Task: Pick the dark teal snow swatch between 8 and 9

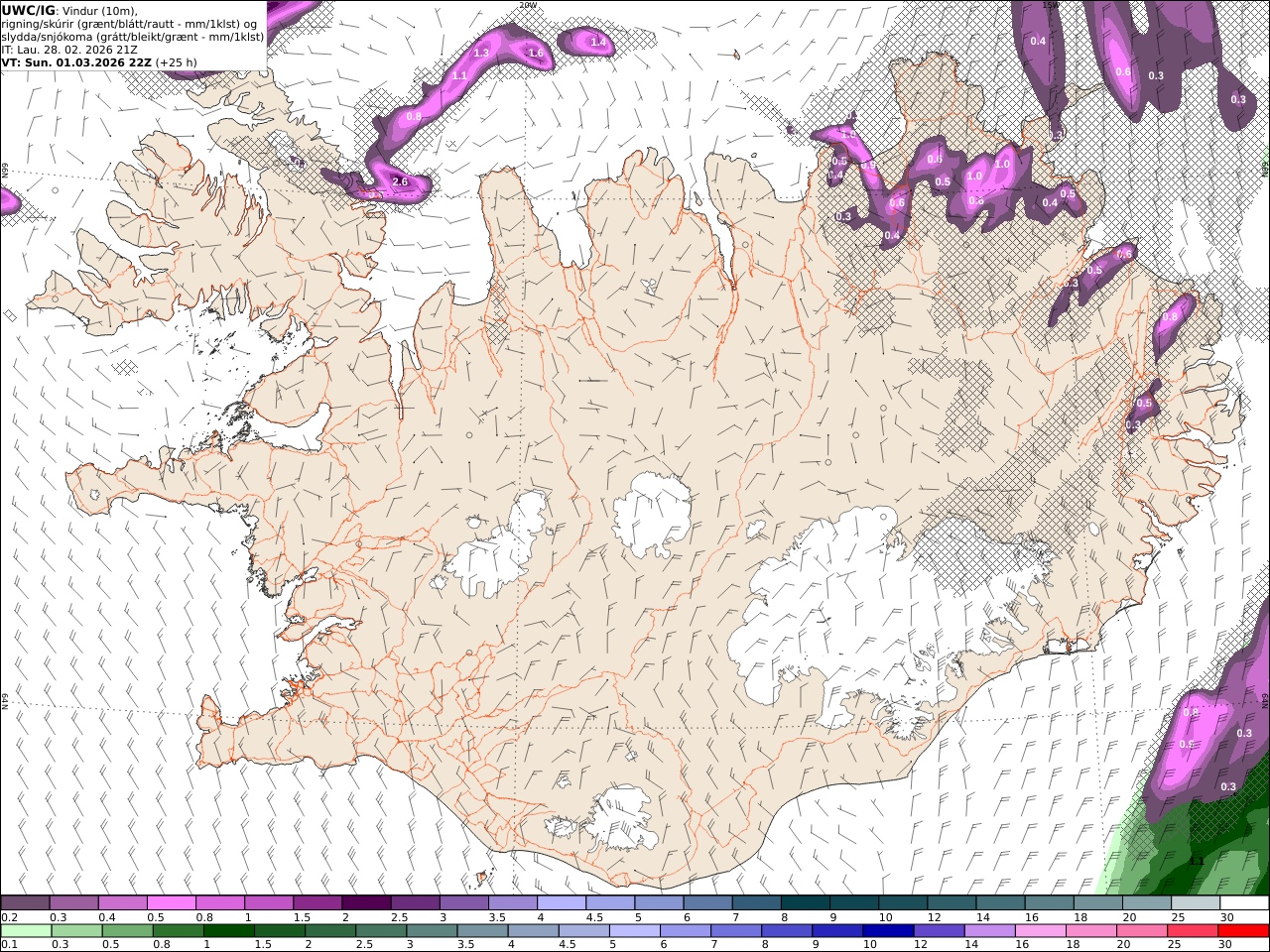Action: tap(804, 902)
